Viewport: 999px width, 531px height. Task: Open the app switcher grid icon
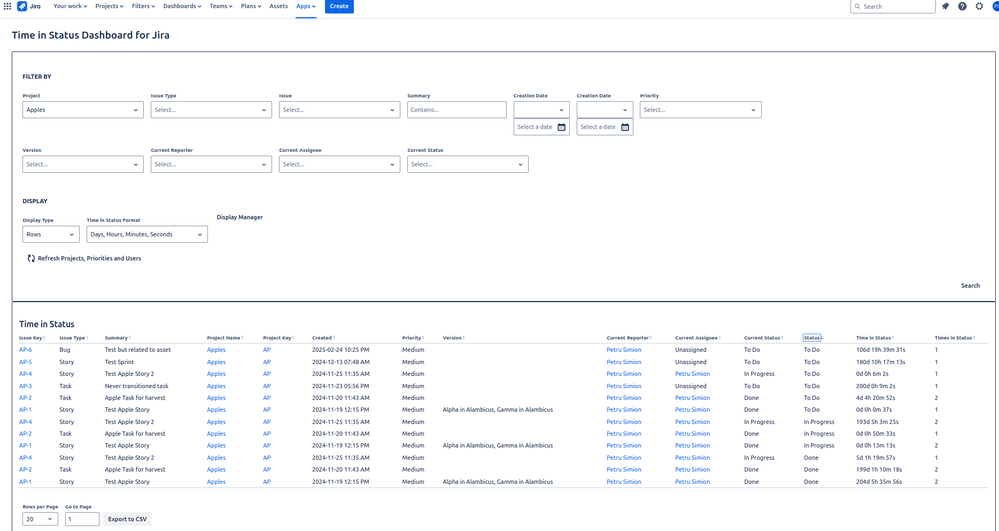7,6
